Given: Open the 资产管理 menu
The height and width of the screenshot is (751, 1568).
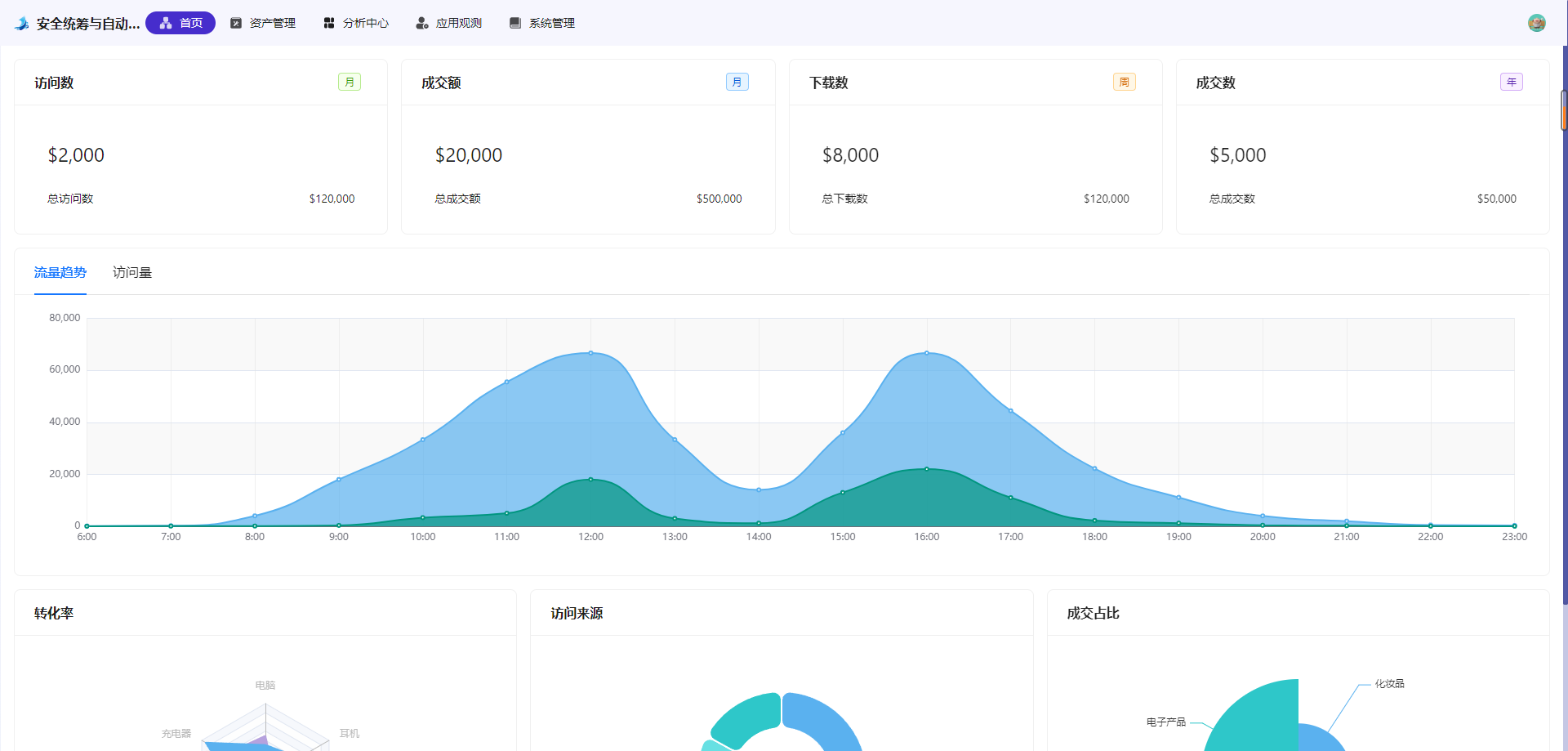Looking at the screenshot, I should pyautogui.click(x=263, y=23).
